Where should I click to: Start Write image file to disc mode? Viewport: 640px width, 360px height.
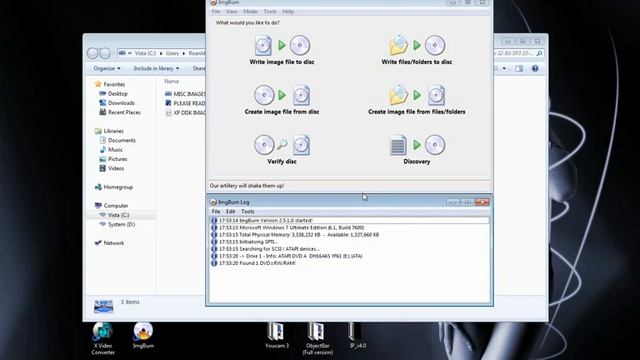(282, 50)
